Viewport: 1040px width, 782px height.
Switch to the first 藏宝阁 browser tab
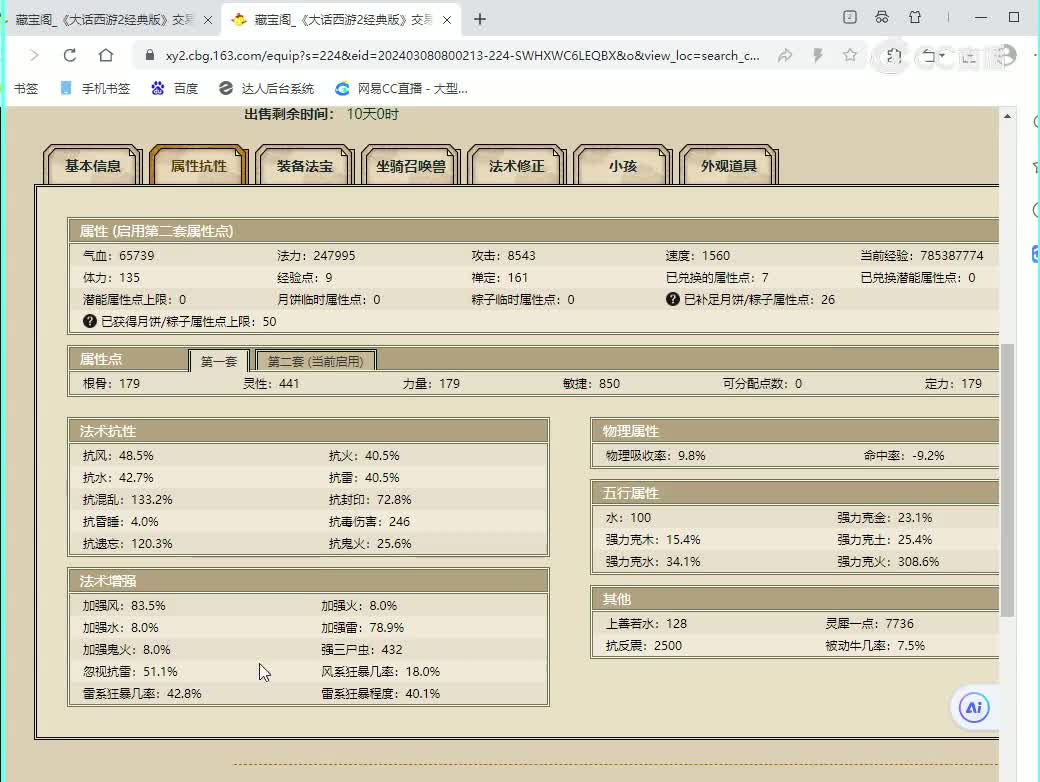105,20
